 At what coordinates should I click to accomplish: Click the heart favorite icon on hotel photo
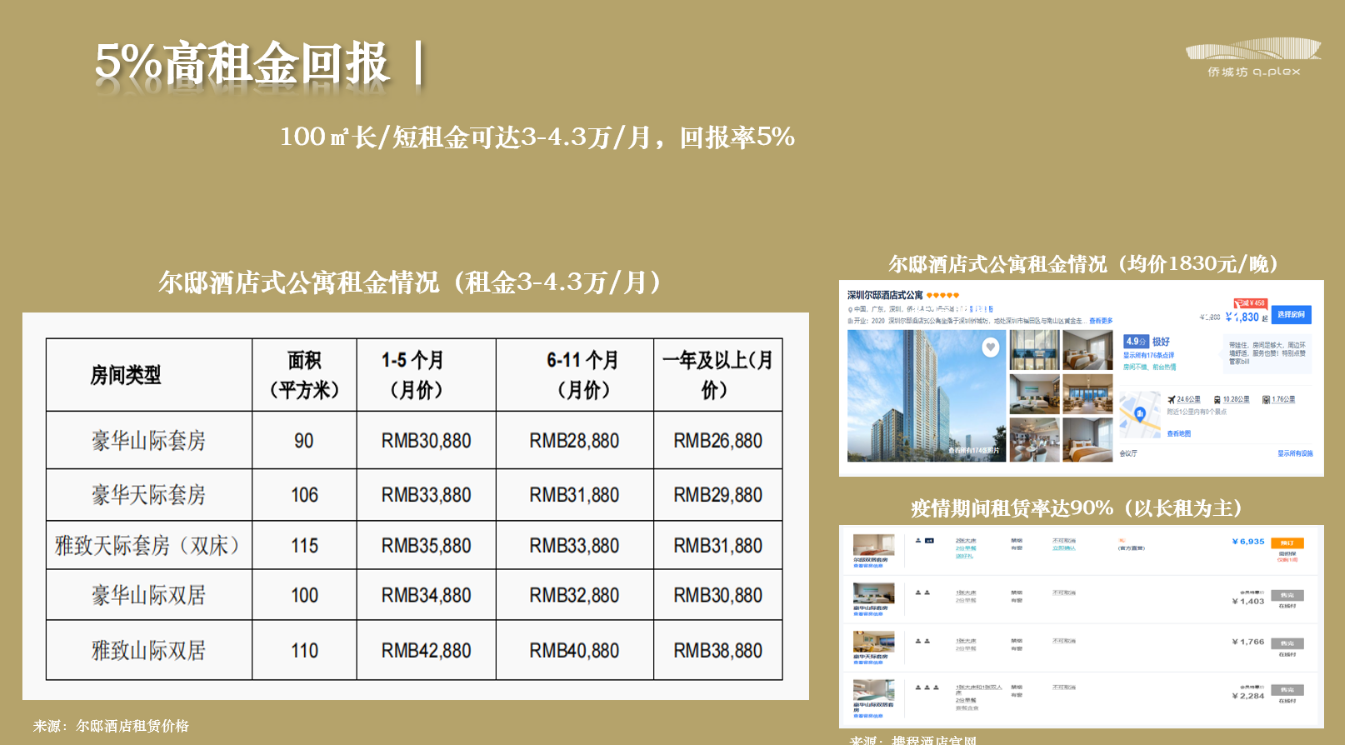click(x=990, y=347)
